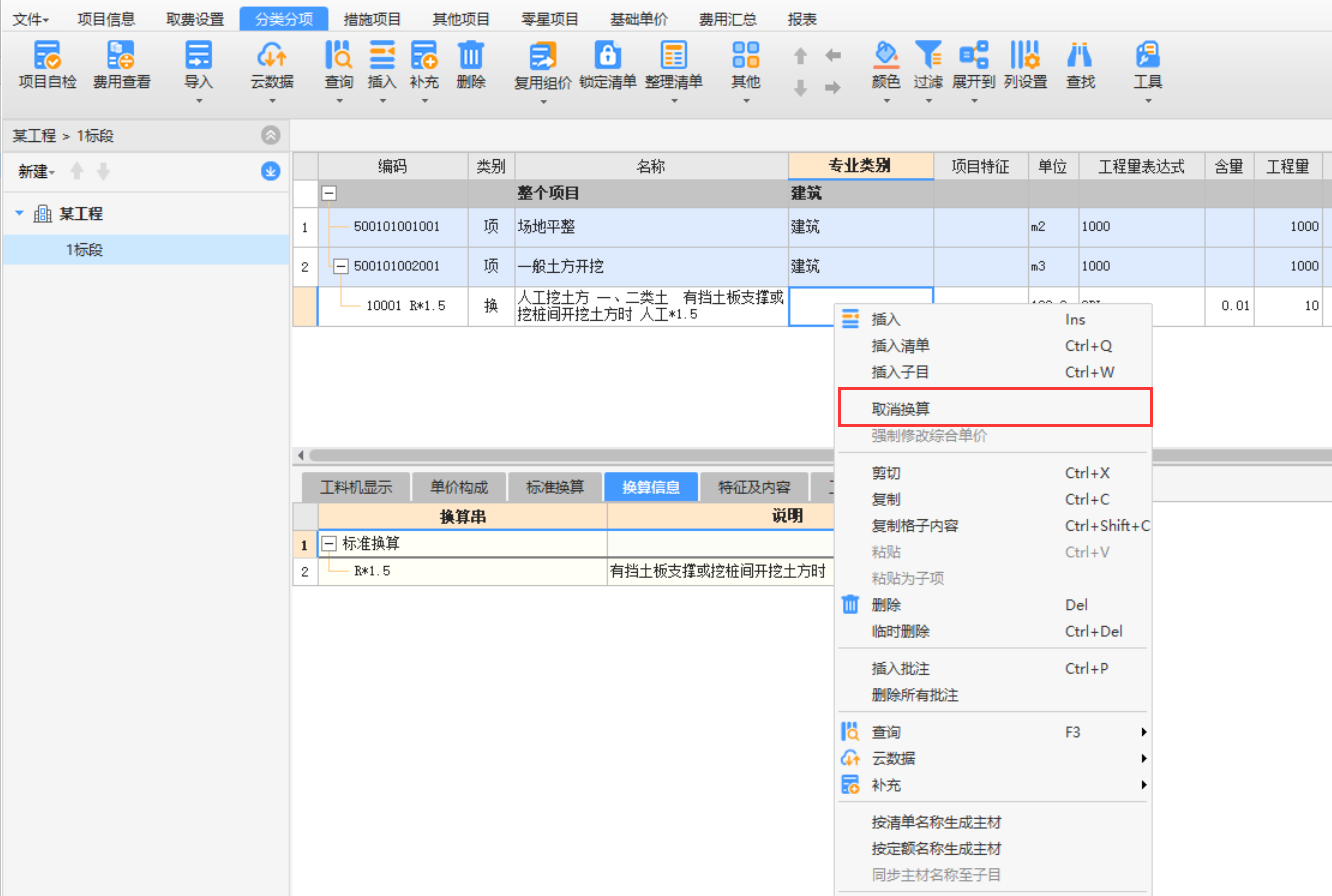Select 1标段 in the project tree
1332x896 pixels.
(85, 250)
